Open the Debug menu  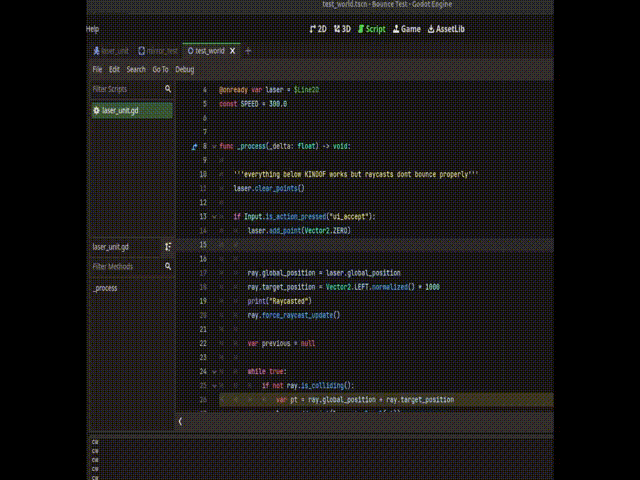click(x=184, y=70)
